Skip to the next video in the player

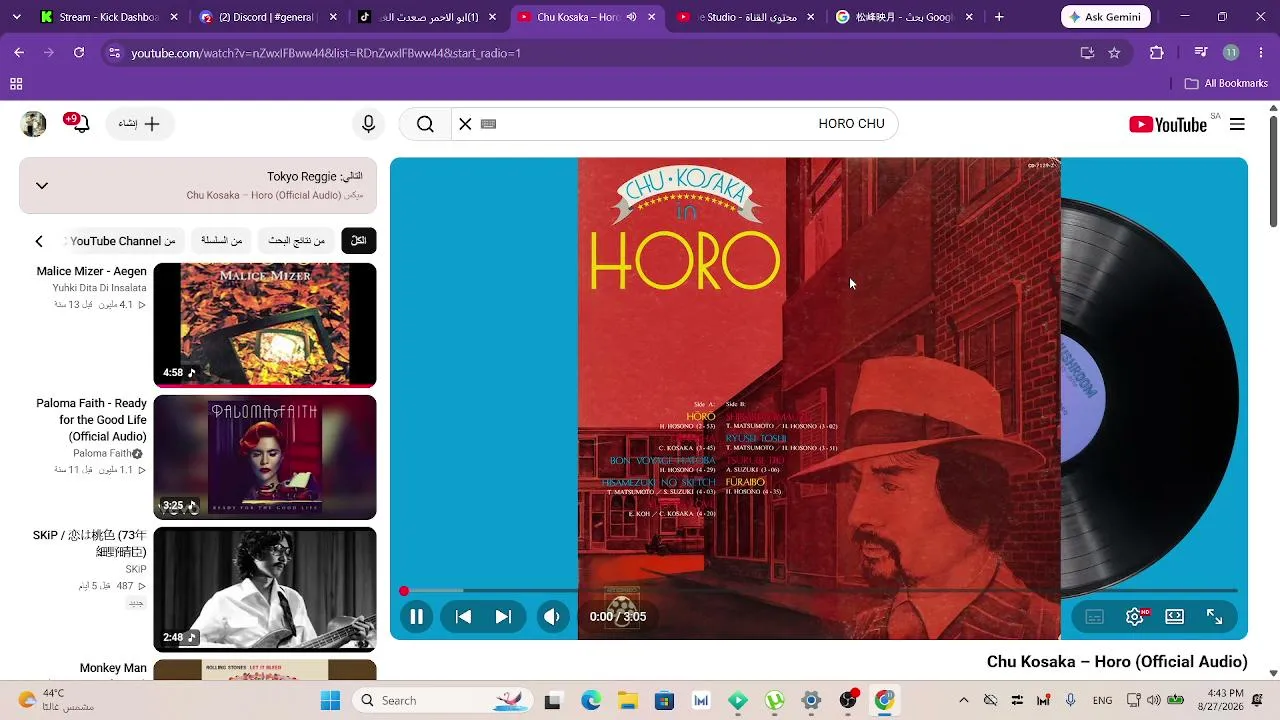click(x=503, y=617)
